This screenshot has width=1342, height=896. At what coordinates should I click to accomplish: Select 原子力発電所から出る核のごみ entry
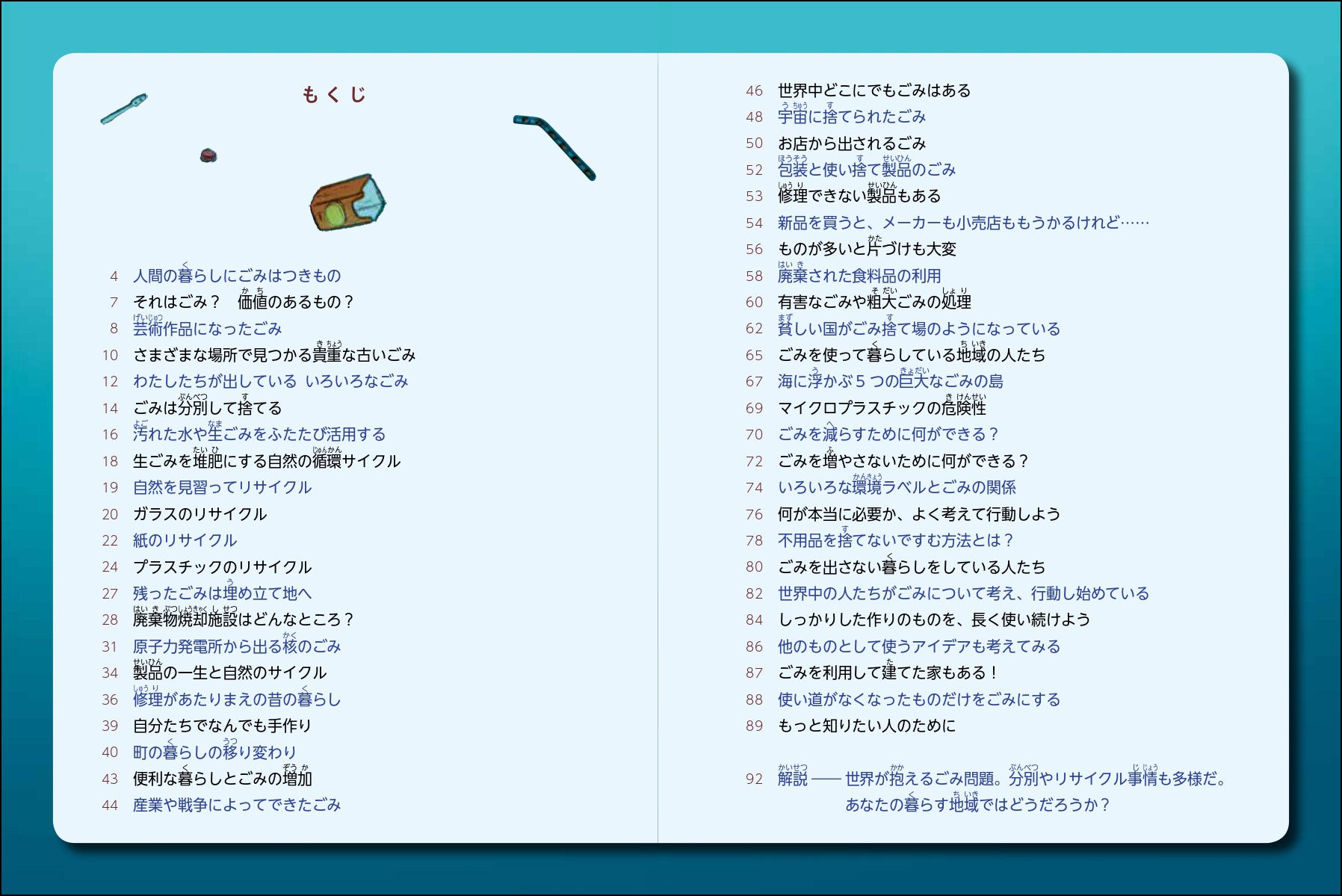click(x=237, y=646)
